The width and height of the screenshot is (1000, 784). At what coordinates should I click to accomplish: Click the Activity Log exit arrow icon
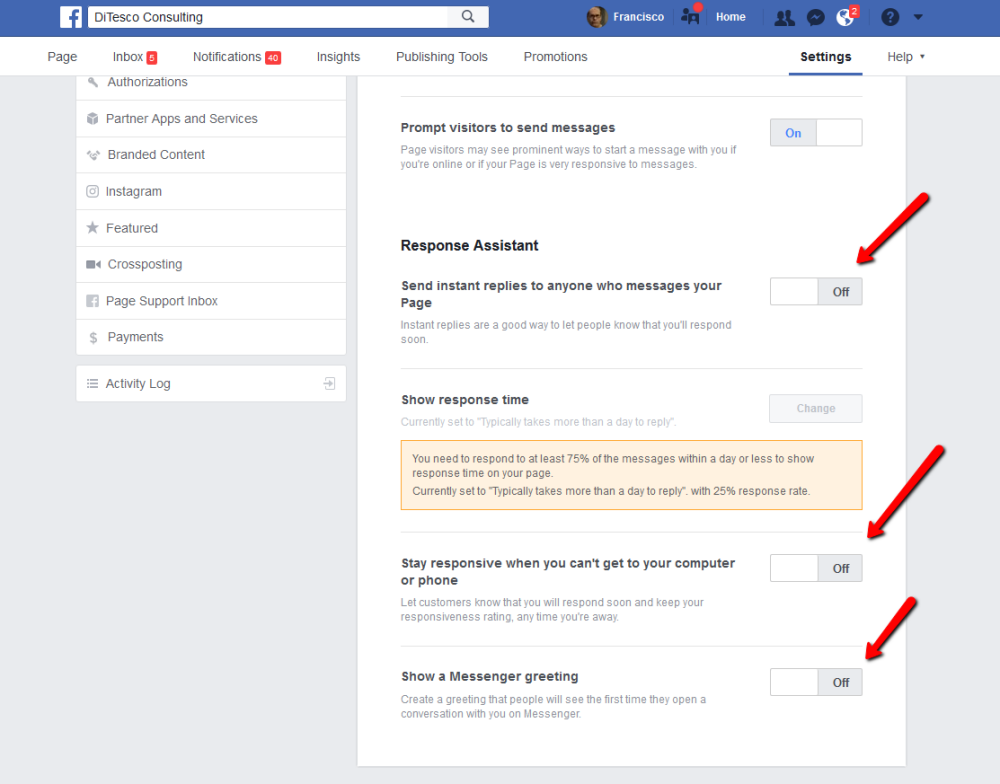tap(329, 383)
